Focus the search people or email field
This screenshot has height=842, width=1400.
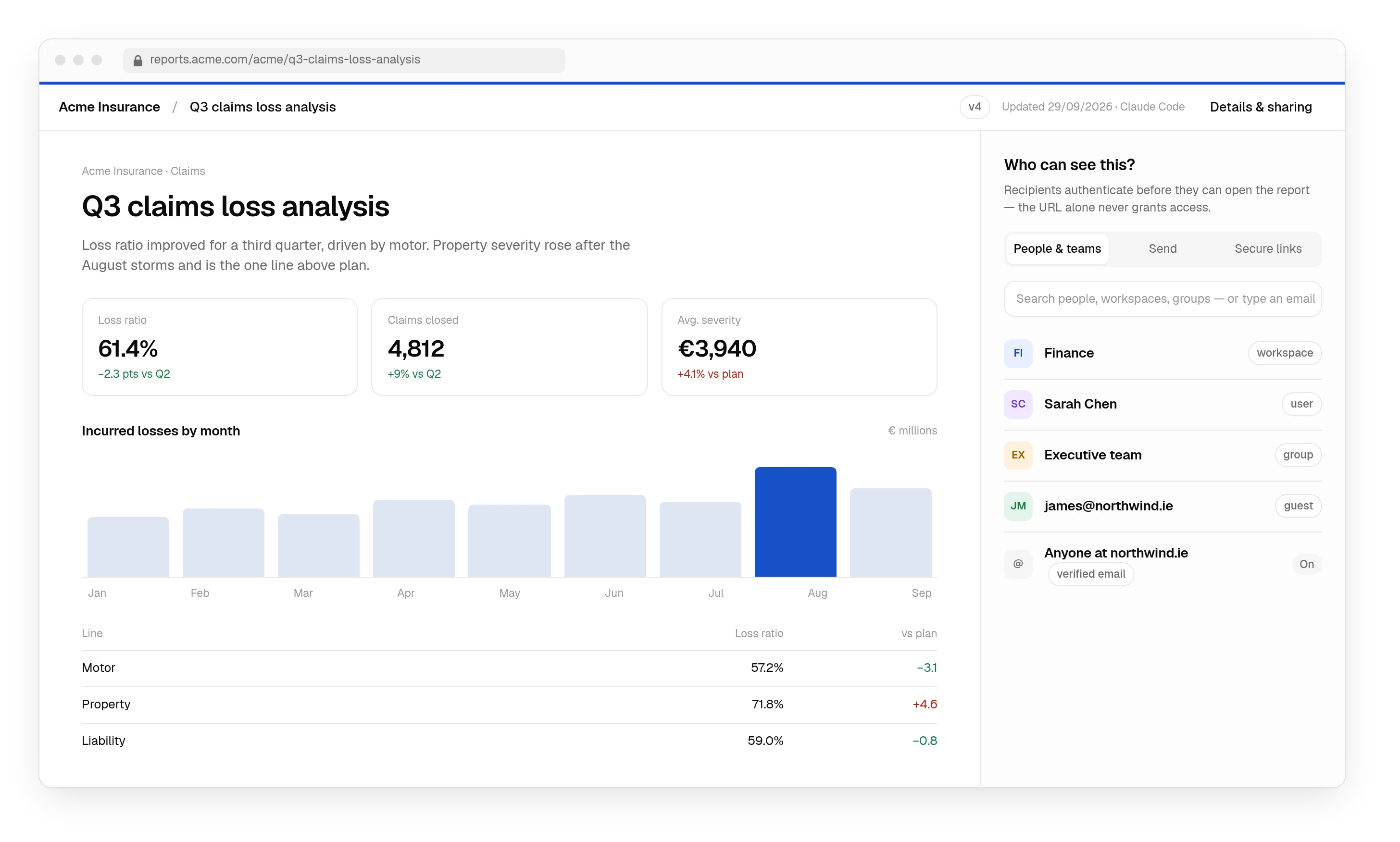coord(1162,299)
